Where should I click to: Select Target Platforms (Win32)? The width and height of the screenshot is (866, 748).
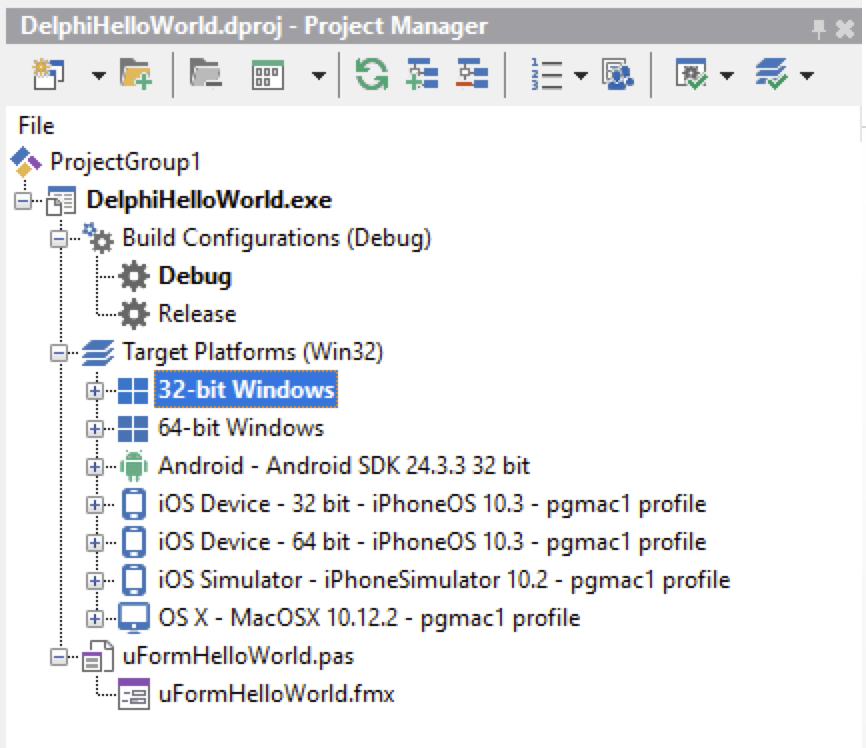click(252, 352)
